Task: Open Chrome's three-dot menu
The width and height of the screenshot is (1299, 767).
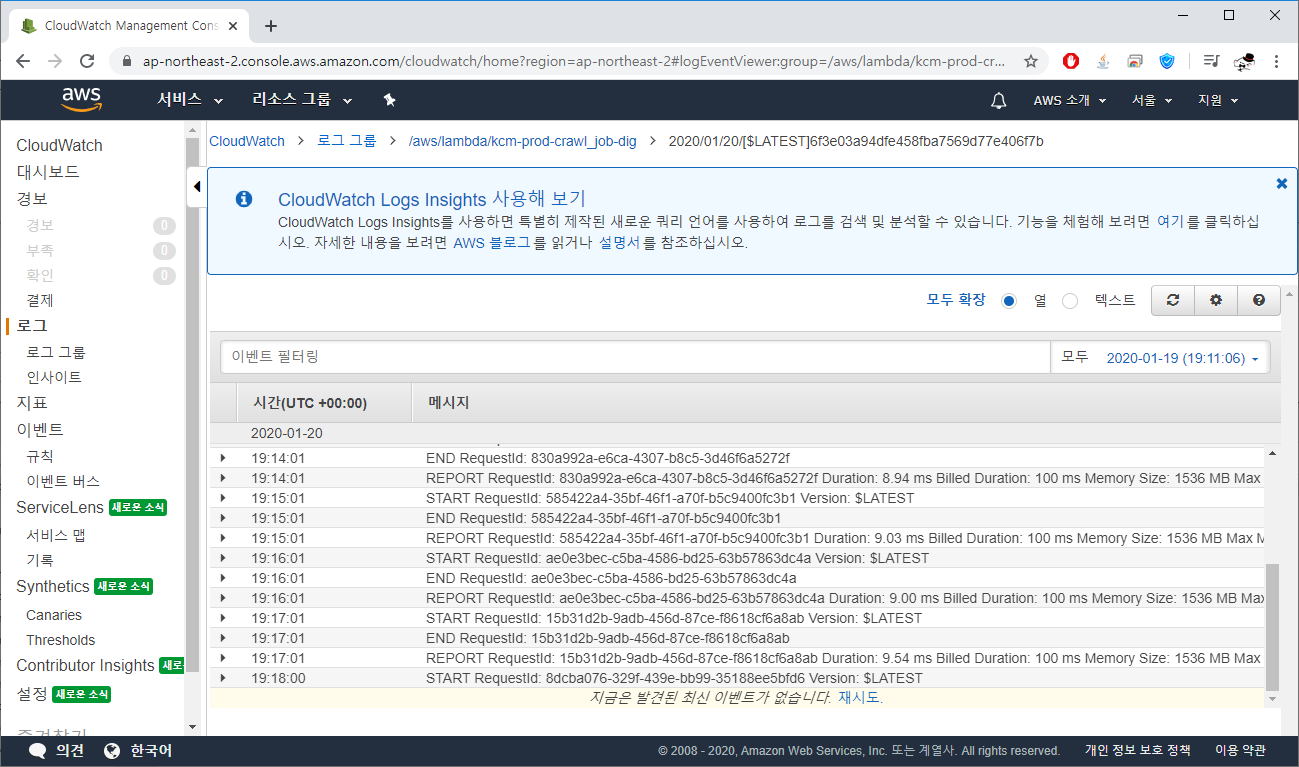Action: click(x=1277, y=61)
